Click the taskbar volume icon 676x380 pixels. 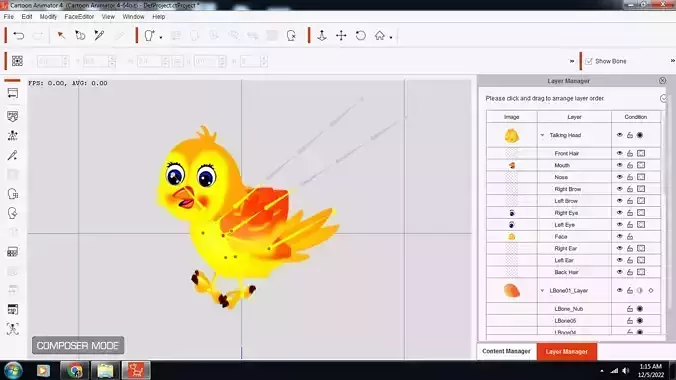(x=626, y=371)
